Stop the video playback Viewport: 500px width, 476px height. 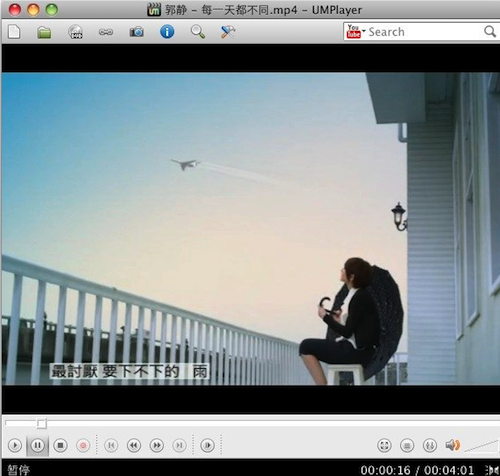click(60, 445)
